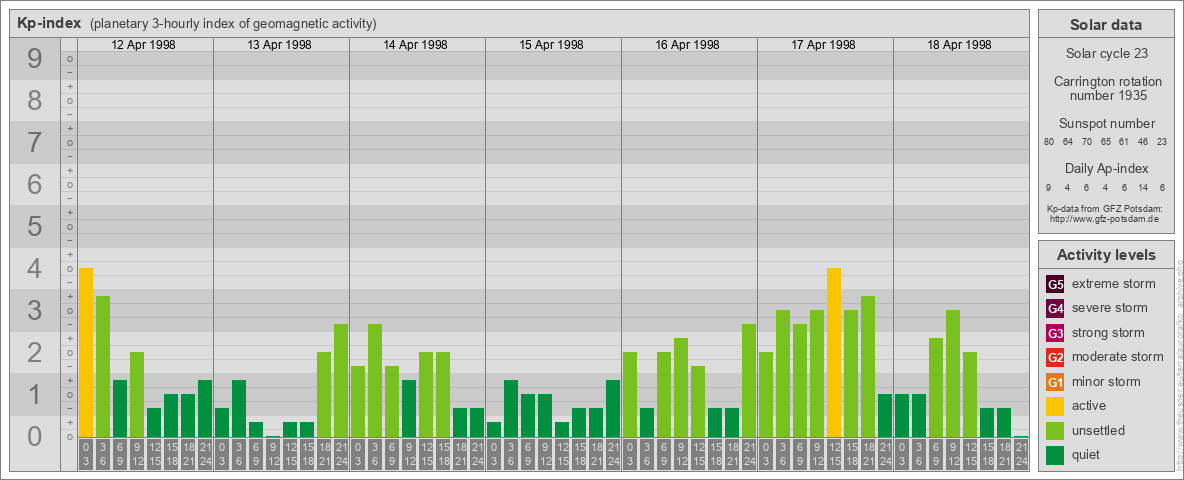This screenshot has height=480, width=1184.
Task: Click the 15 Apr 1998 date header
Action: click(x=551, y=45)
